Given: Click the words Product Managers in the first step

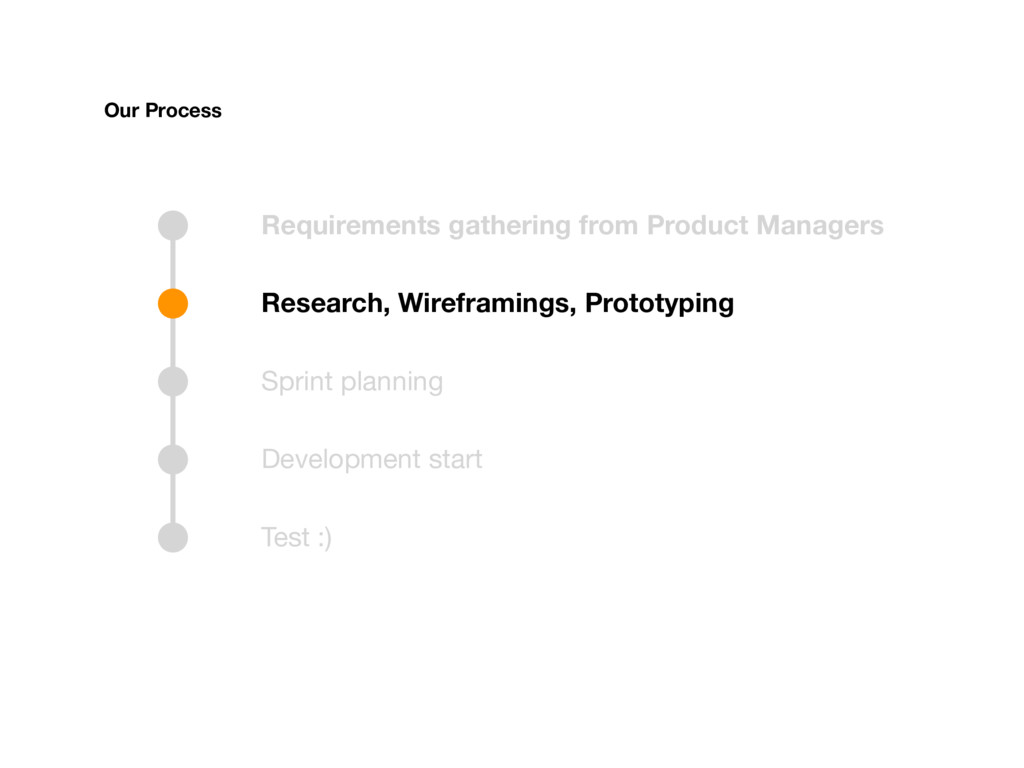Looking at the screenshot, I should (x=765, y=225).
